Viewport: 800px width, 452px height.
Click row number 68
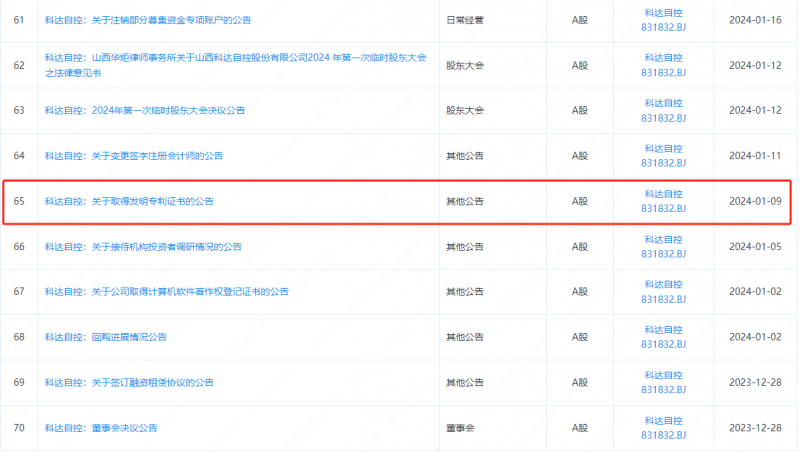click(19, 337)
